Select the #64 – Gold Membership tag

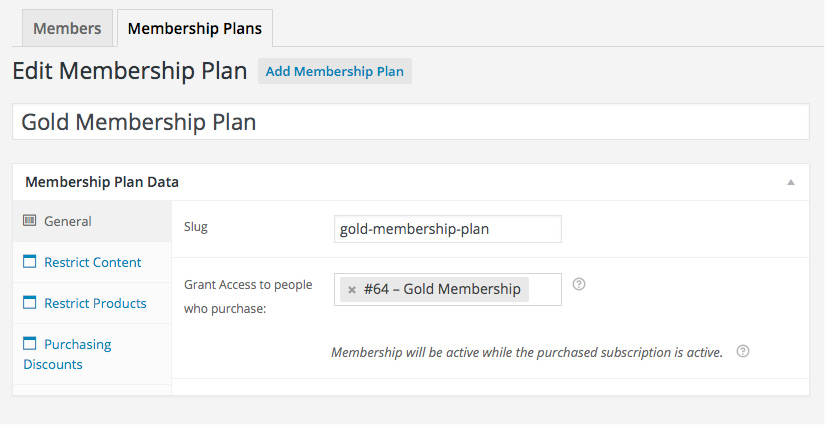point(442,289)
